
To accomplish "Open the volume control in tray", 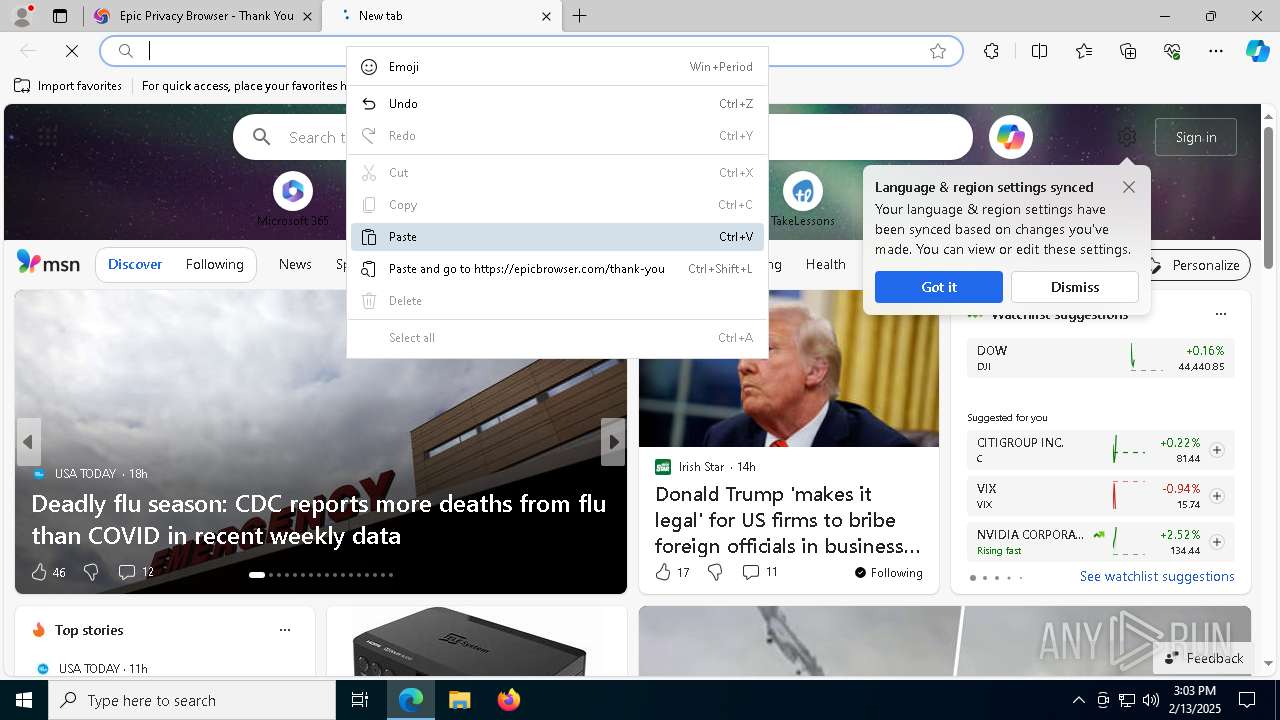I will point(1151,700).
